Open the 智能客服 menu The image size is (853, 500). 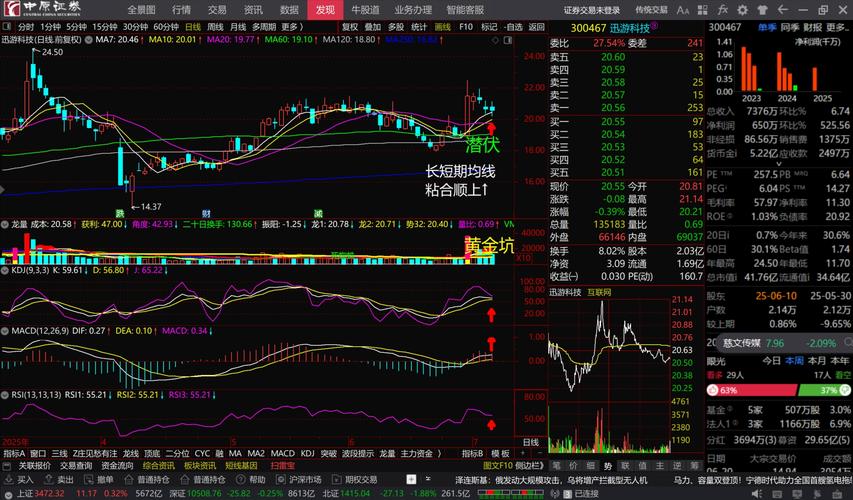465,10
